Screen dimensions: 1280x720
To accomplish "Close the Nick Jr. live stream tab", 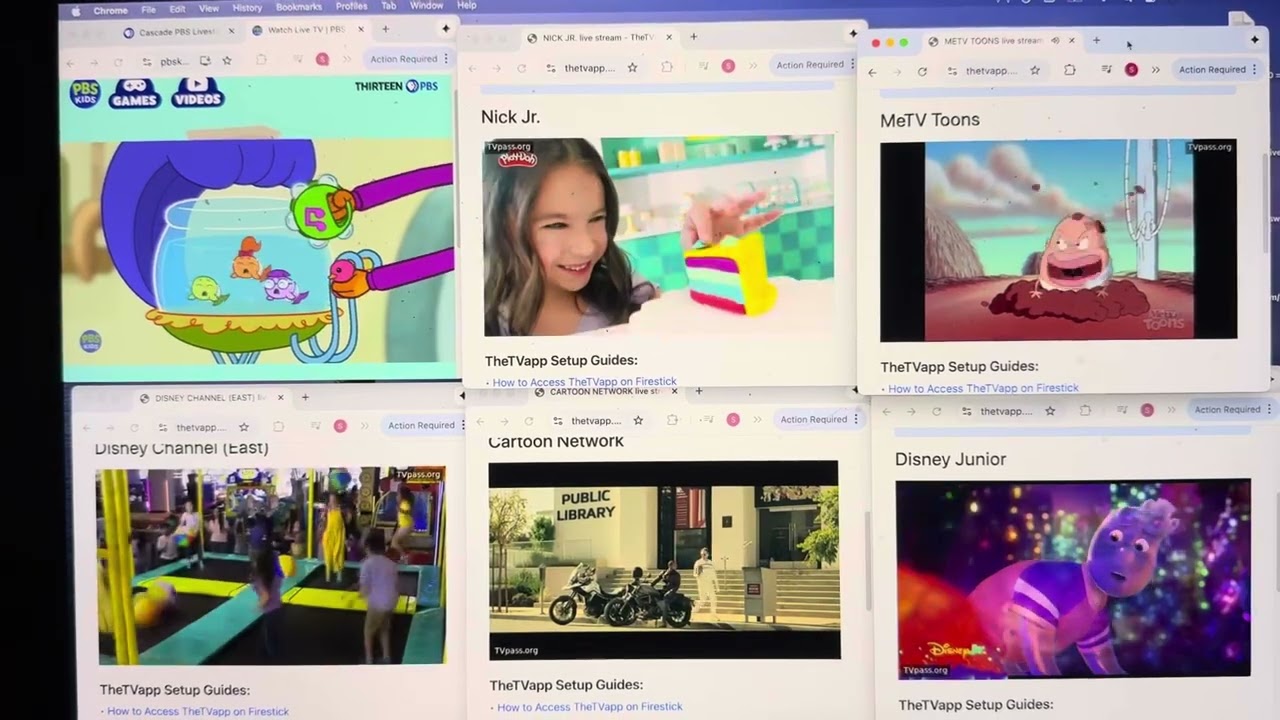I will (669, 37).
